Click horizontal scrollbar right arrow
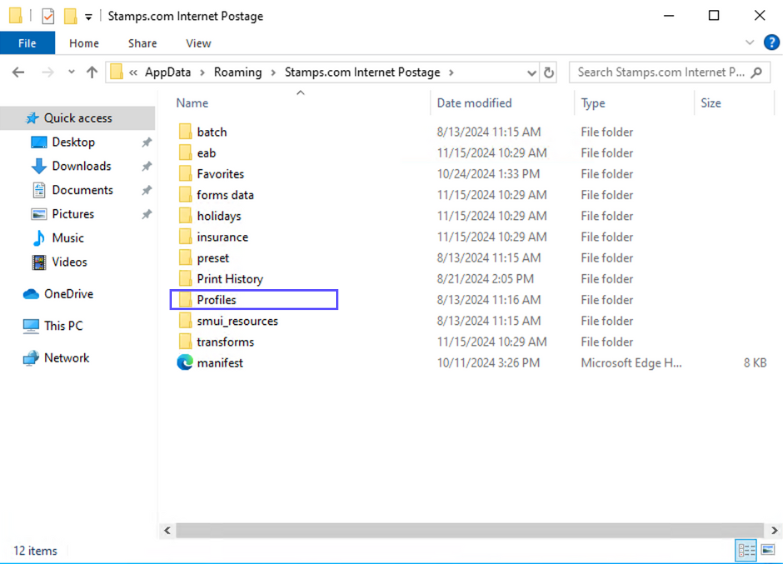Screen dimensions: 783x564 tap(774, 530)
